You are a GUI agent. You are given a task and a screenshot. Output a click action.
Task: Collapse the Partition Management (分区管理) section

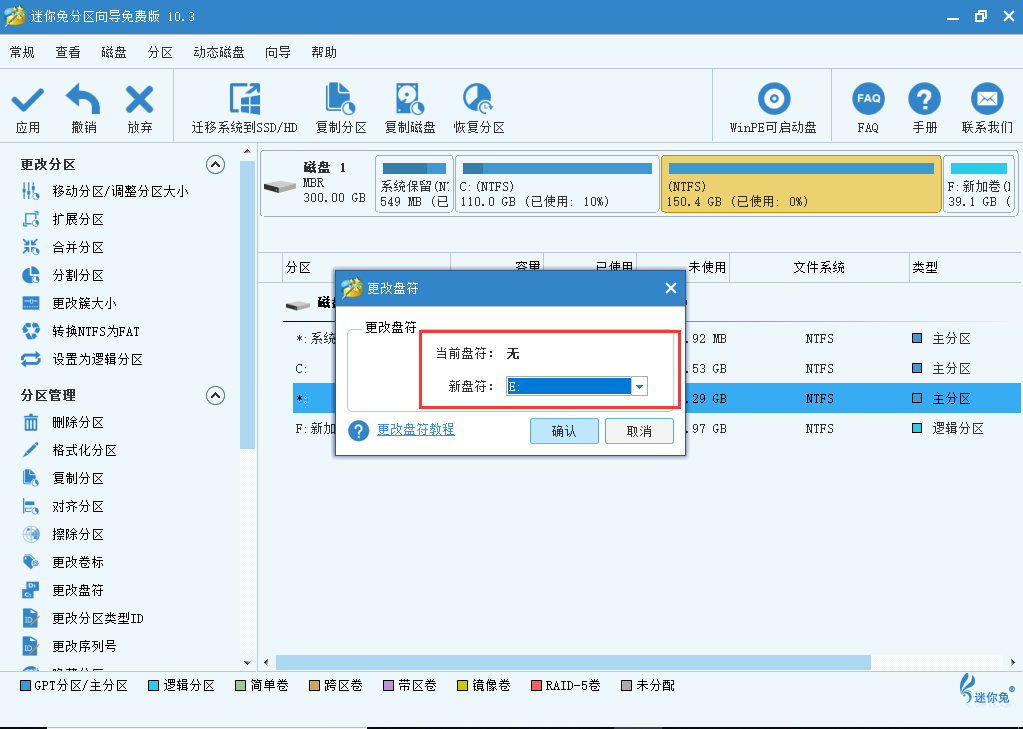[x=215, y=396]
